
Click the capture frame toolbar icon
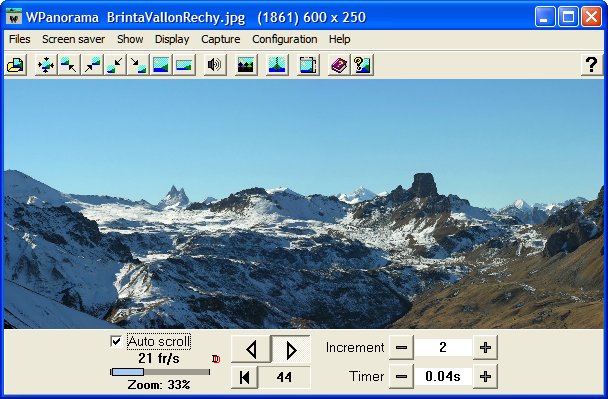308,65
